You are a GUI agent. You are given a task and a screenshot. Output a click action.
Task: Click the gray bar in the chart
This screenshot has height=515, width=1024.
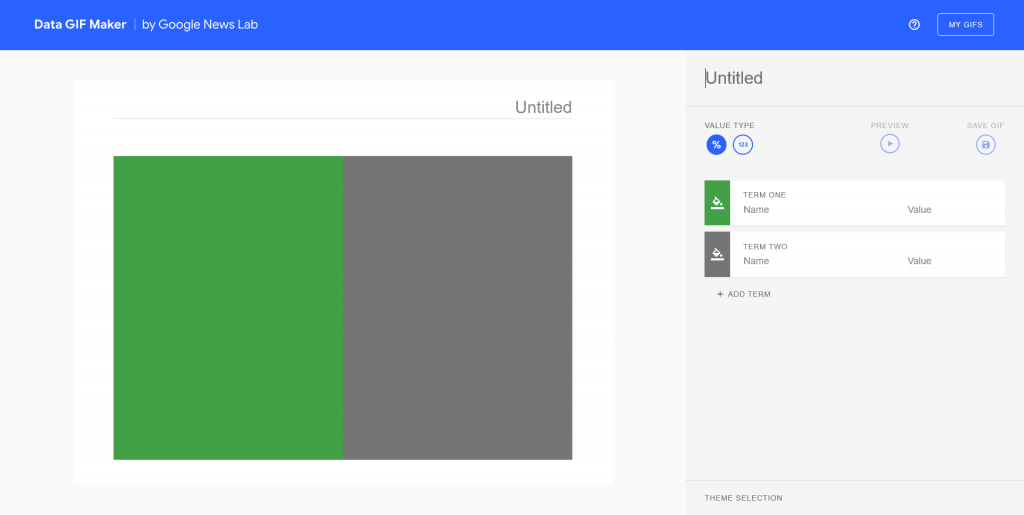[458, 307]
